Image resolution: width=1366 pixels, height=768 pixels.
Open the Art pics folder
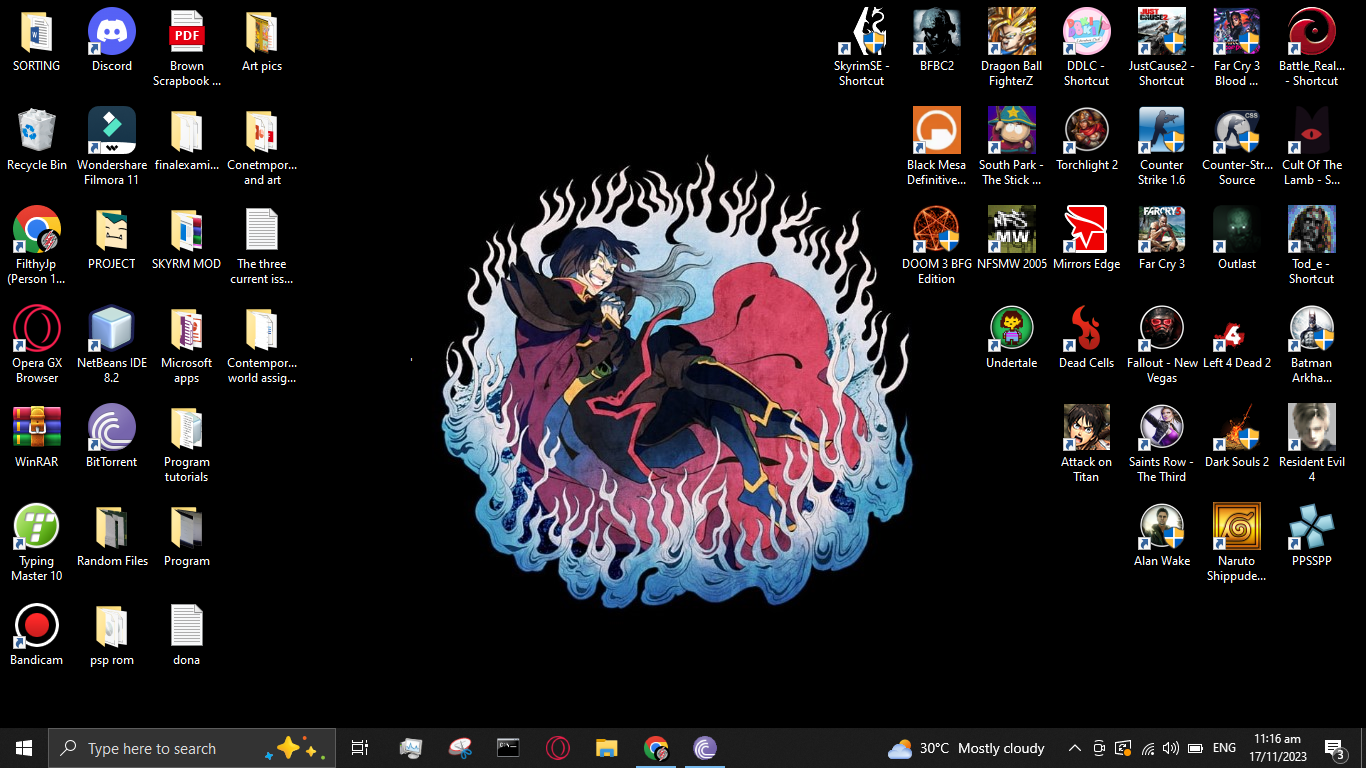[x=262, y=40]
